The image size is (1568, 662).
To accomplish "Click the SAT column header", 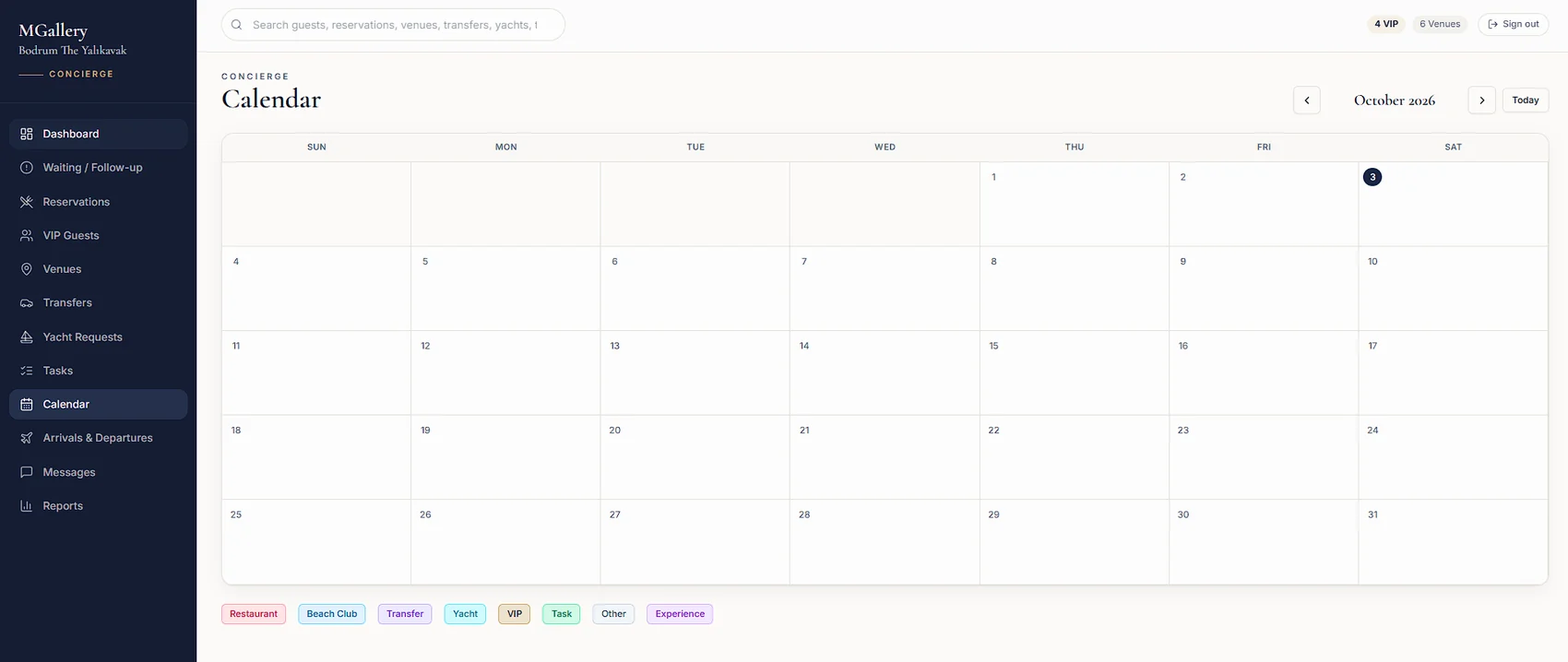I will coord(1454,148).
